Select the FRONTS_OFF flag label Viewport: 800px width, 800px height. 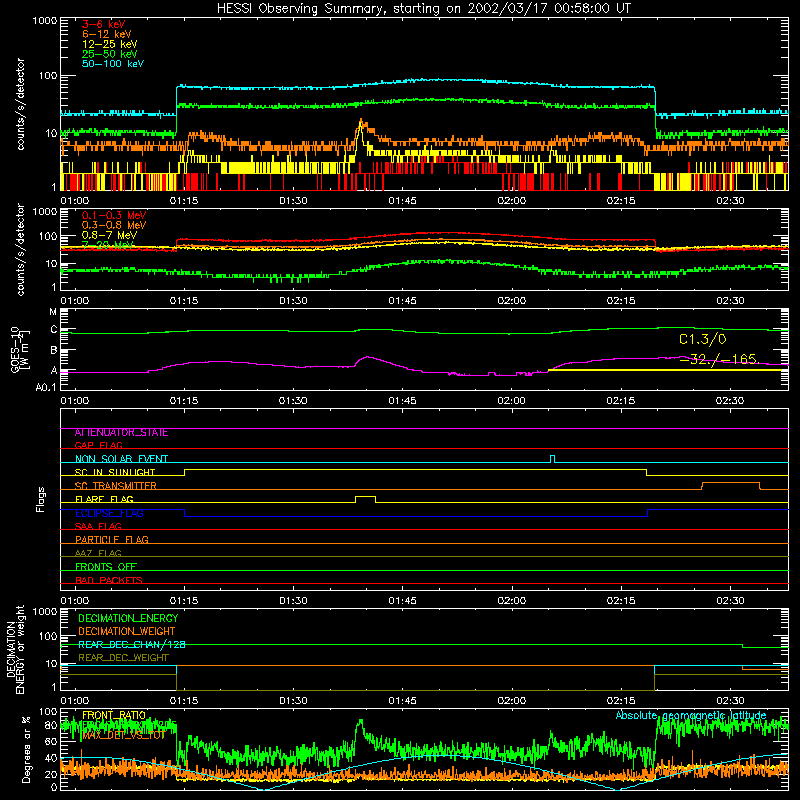(x=106, y=567)
